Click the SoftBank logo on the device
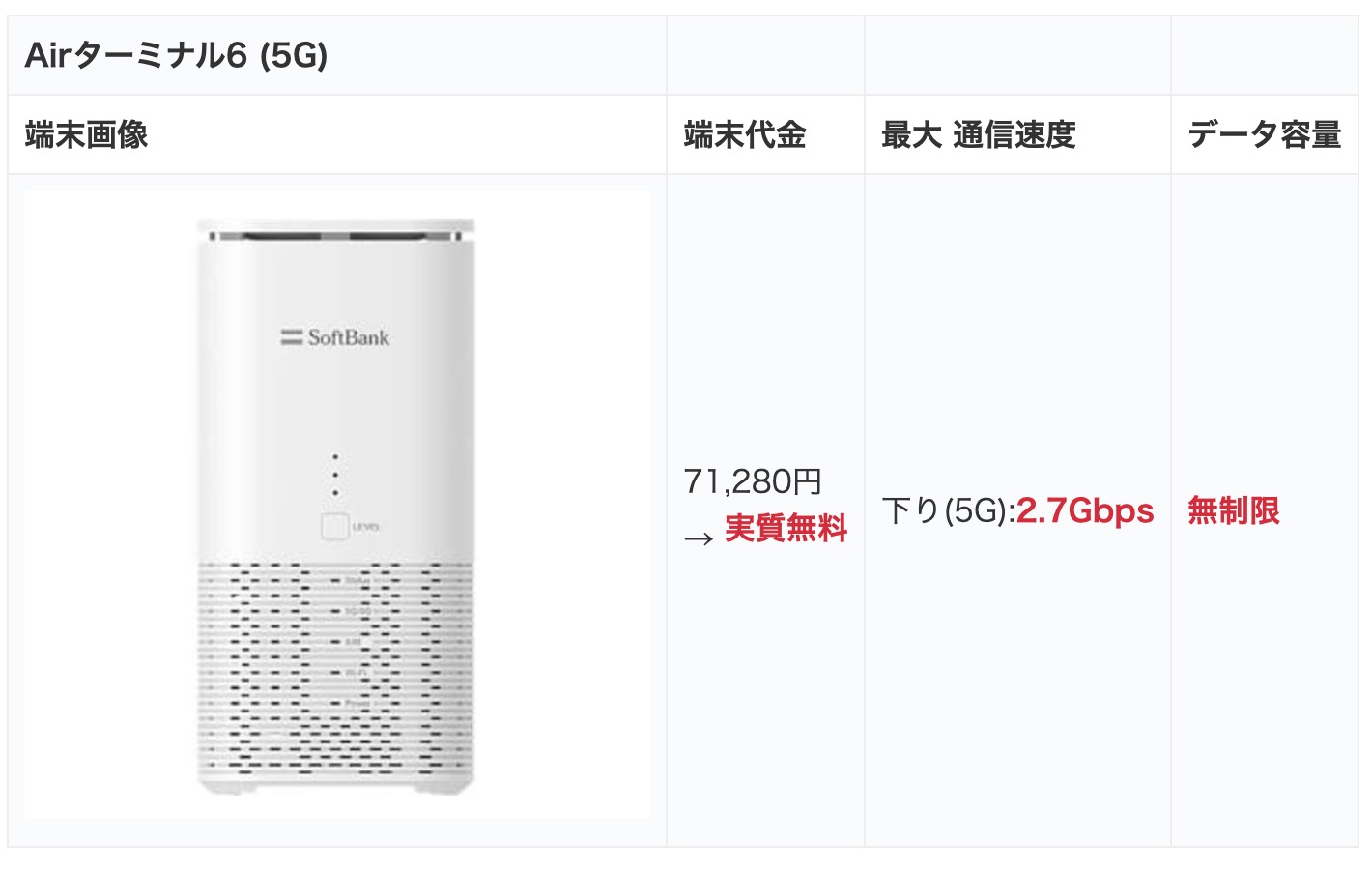This screenshot has width=1372, height=872. pos(335,337)
